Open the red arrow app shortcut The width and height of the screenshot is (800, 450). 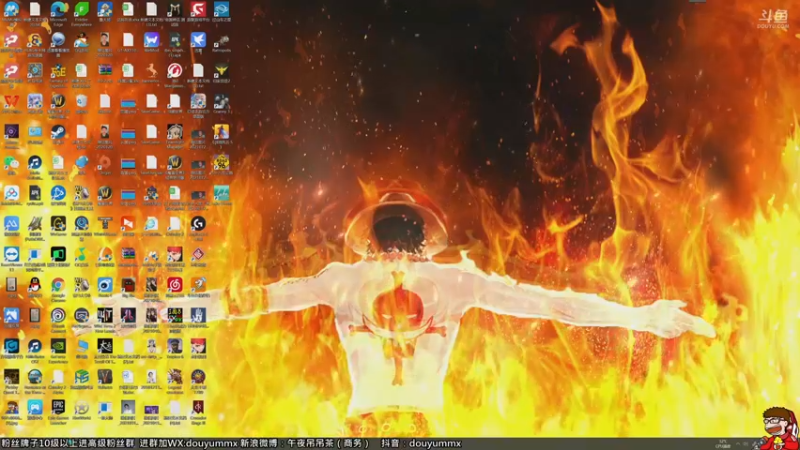[x=128, y=223]
